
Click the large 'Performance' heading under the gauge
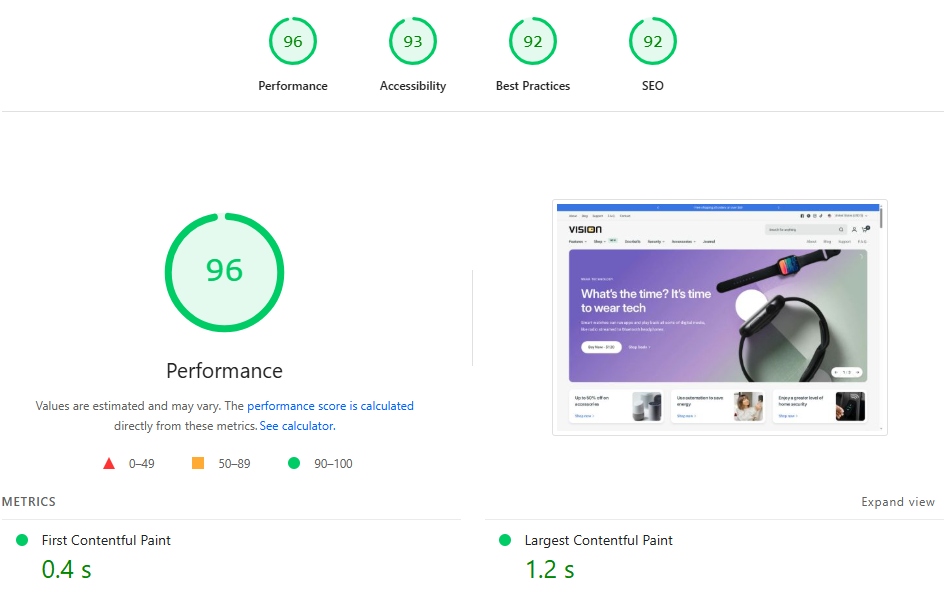[x=224, y=371]
